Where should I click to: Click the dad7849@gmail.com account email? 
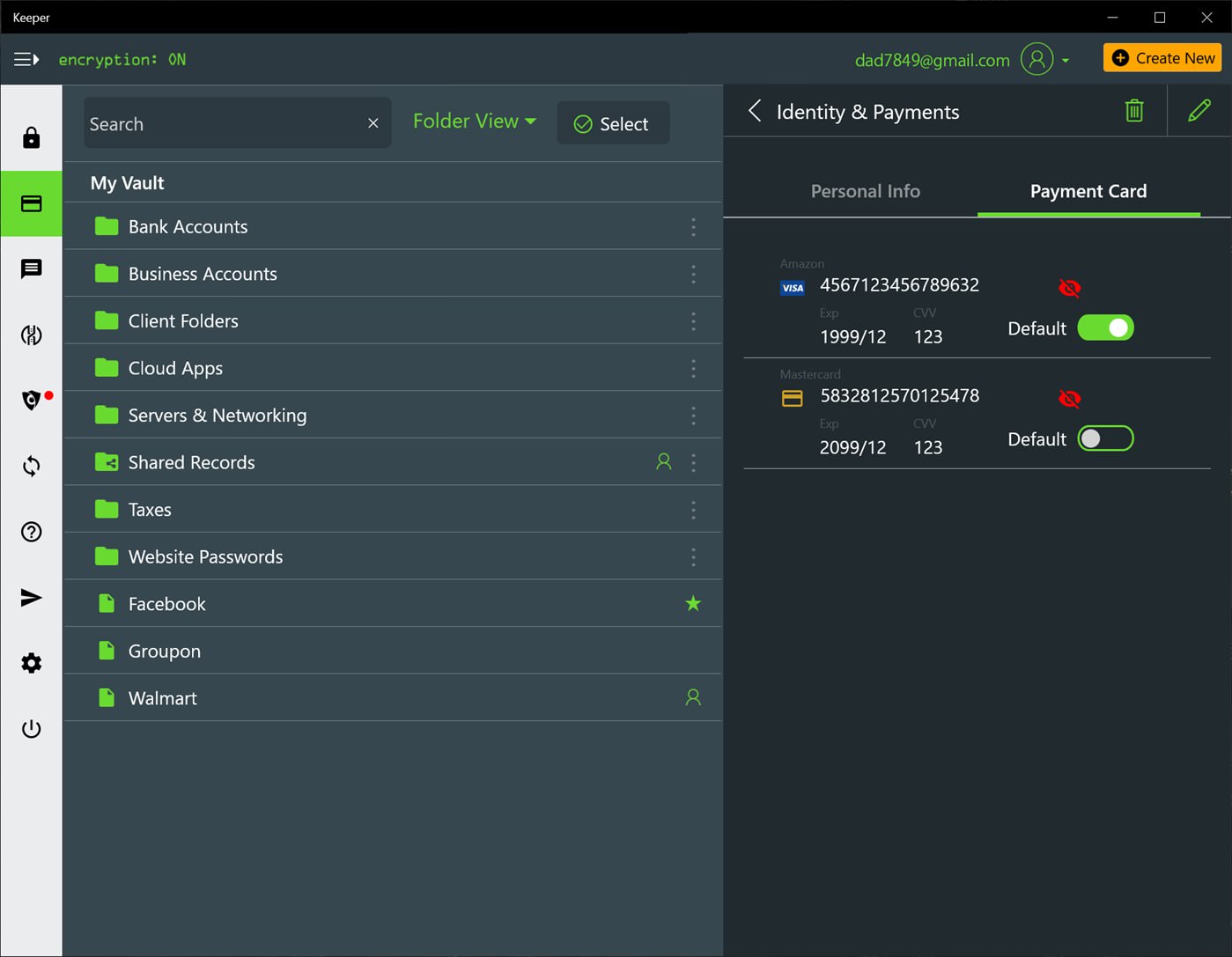932,60
